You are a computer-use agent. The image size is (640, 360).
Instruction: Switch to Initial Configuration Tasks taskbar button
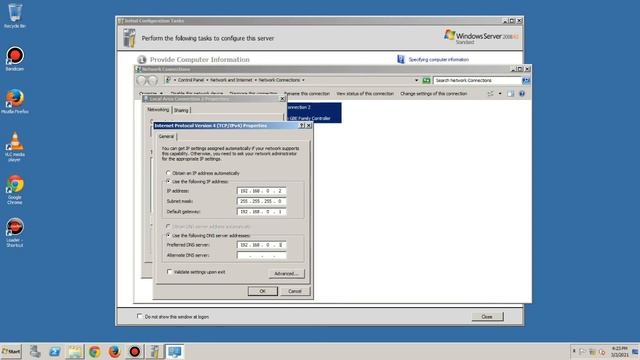point(155,351)
